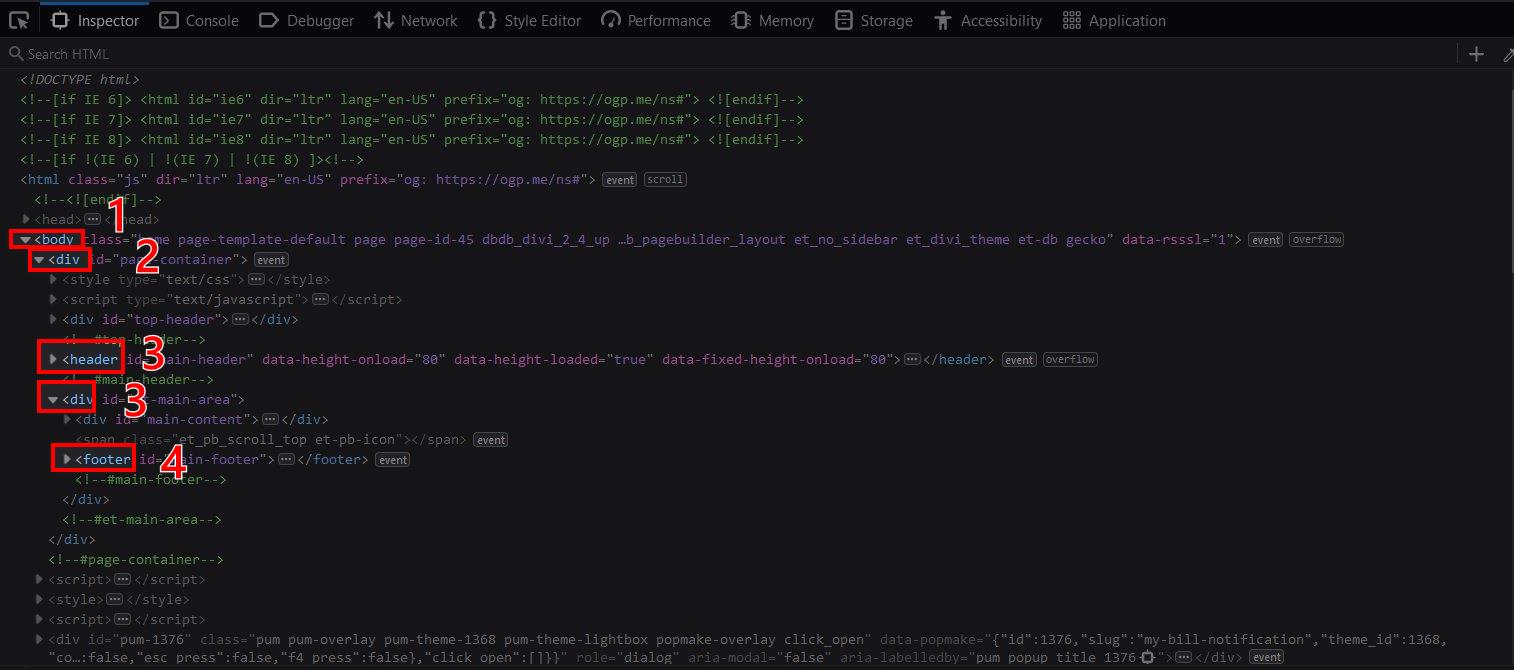The width and height of the screenshot is (1514, 670).
Task: Click the overflow badge on the body element
Action: point(1316,240)
